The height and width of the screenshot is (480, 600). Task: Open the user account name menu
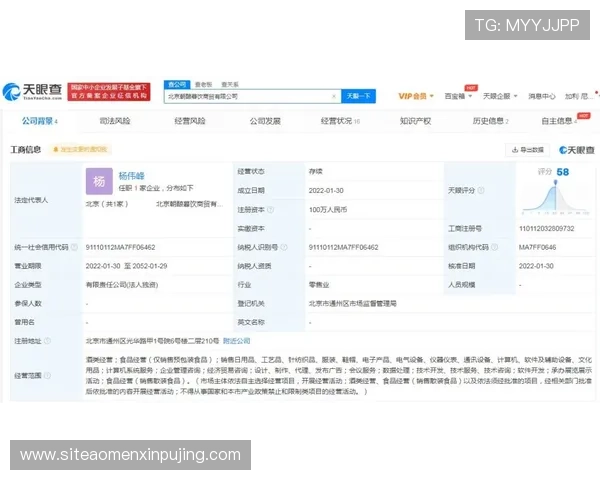(579, 96)
